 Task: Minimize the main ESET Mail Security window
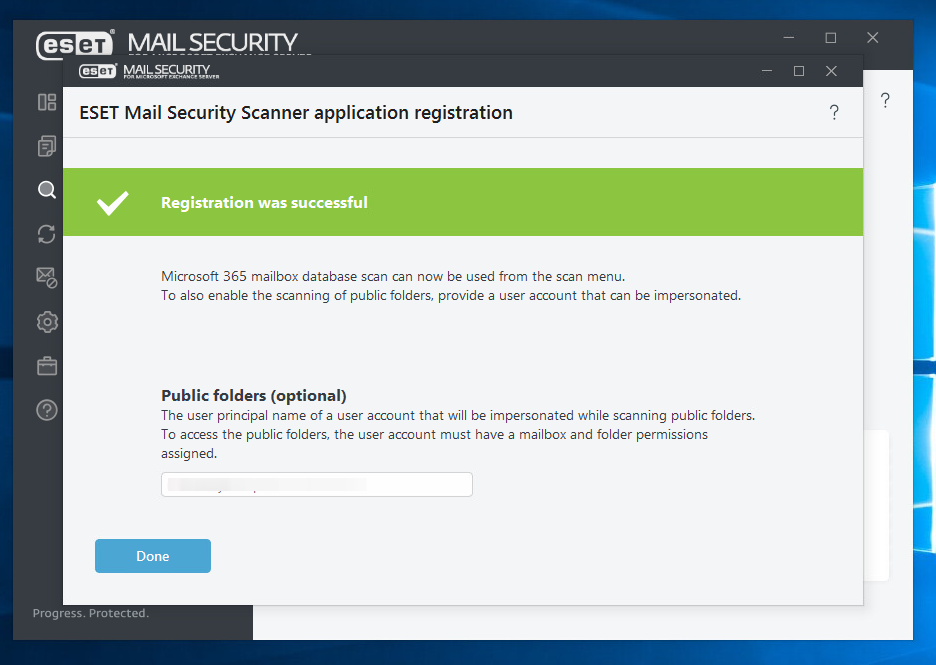pyautogui.click(x=788, y=38)
